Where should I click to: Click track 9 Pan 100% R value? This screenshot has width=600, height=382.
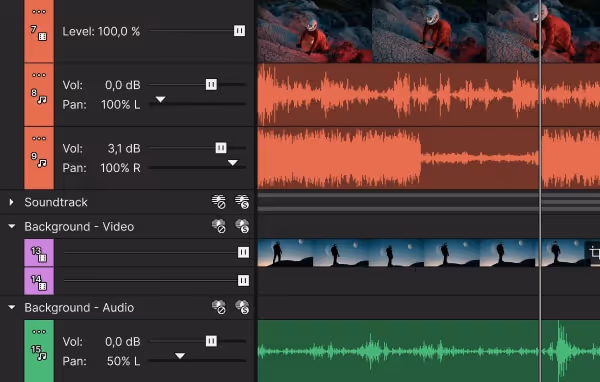click(120, 168)
